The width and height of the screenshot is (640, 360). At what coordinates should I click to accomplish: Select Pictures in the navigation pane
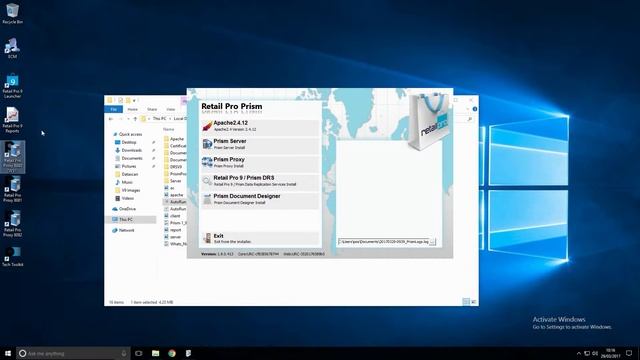click(129, 166)
